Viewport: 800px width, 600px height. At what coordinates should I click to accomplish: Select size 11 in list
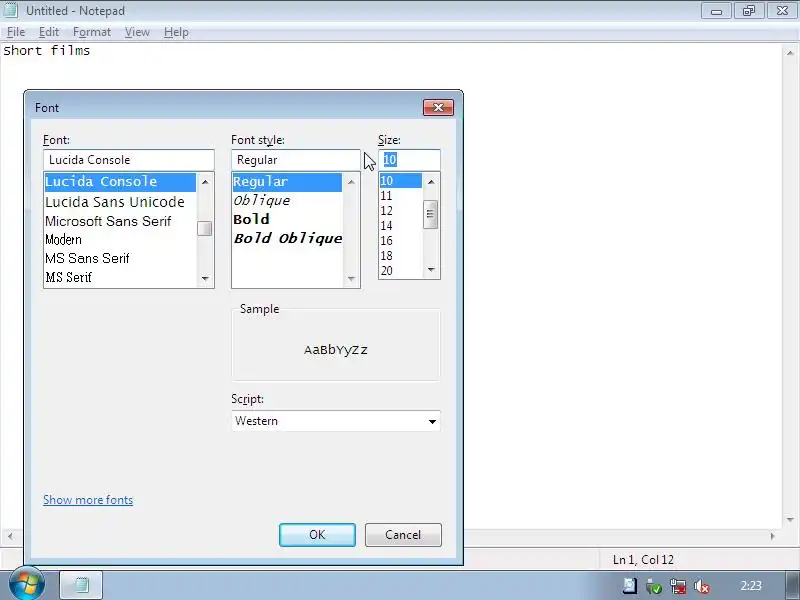tap(401, 195)
